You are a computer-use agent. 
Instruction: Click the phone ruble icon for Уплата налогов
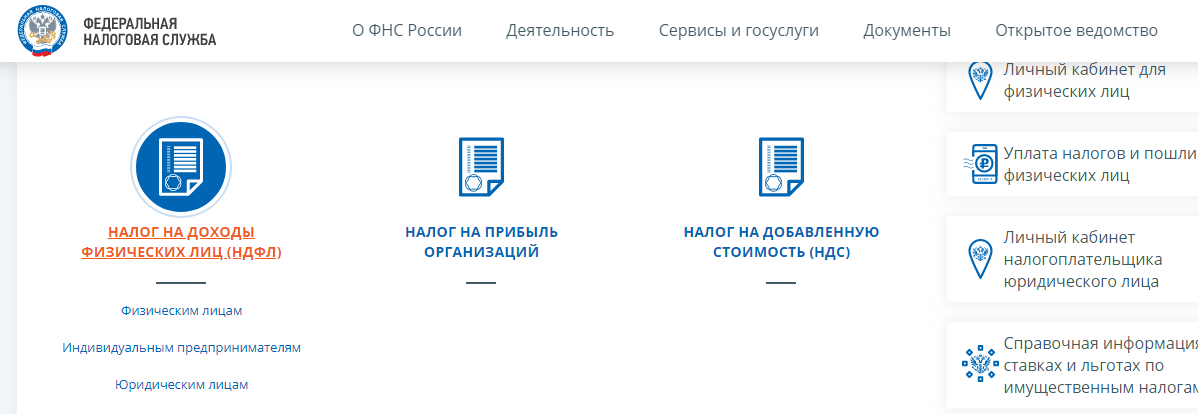(981, 163)
